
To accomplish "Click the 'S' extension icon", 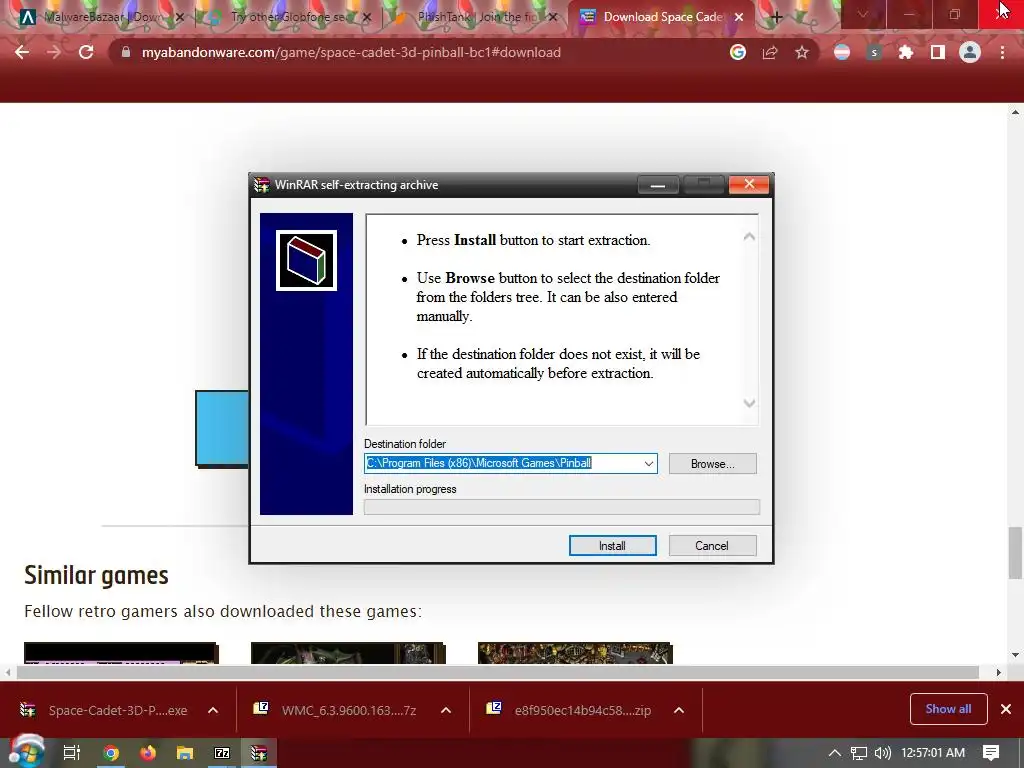I will click(x=874, y=52).
